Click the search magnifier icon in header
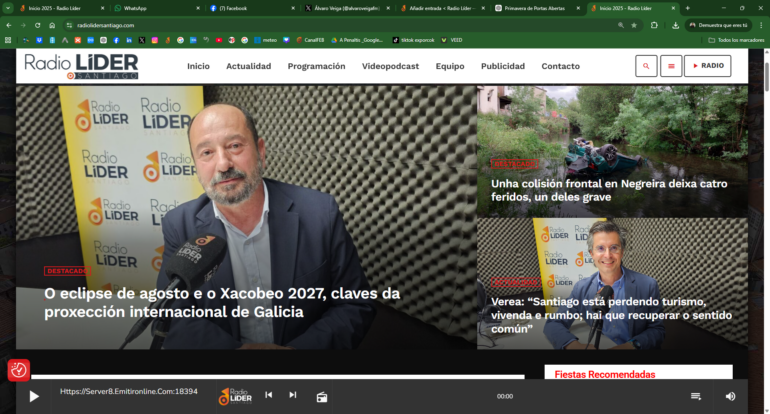This screenshot has width=770, height=414. (x=646, y=66)
